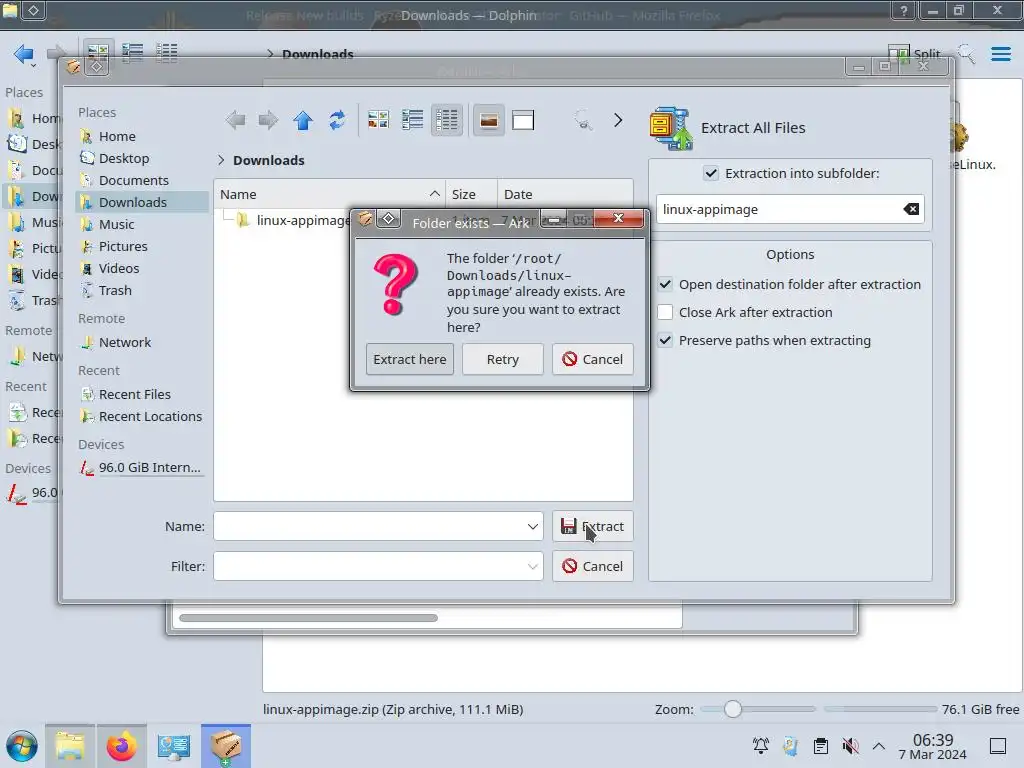Toggle Extraction into subfolder checkbox
The width and height of the screenshot is (1024, 768).
711,173
